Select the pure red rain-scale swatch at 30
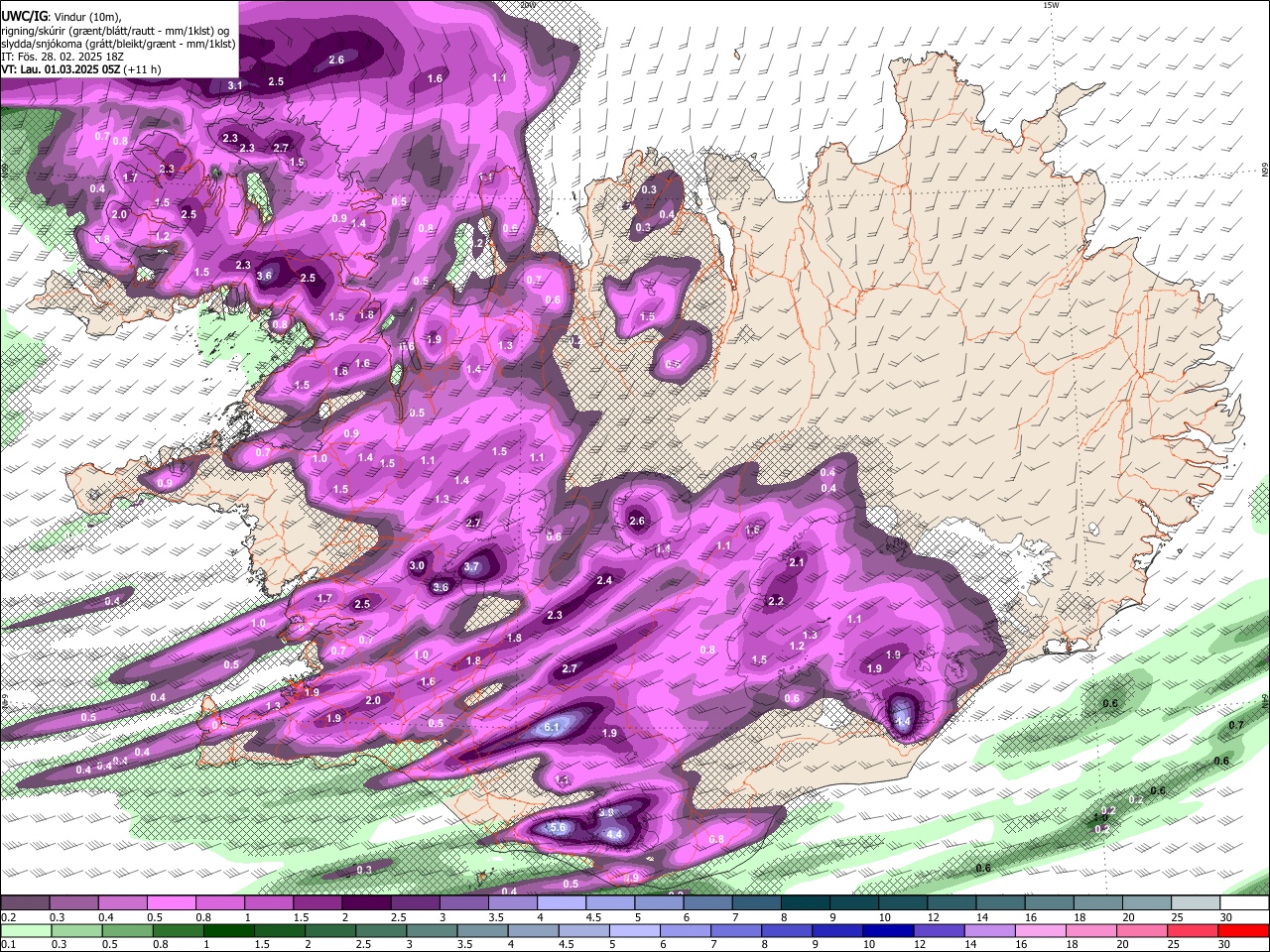The height and width of the screenshot is (952, 1270). 1243,930
